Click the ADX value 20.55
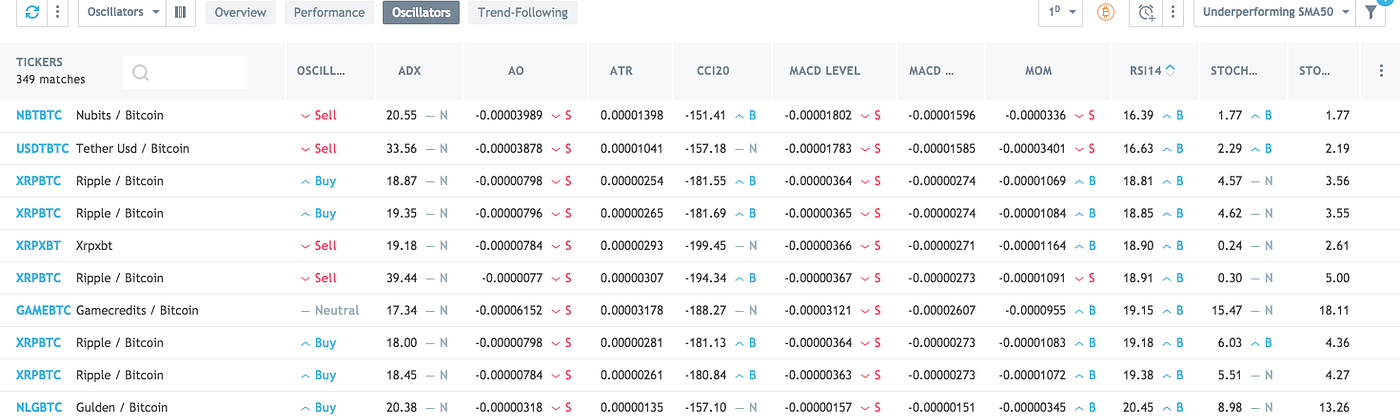This screenshot has width=1400, height=420. point(402,116)
